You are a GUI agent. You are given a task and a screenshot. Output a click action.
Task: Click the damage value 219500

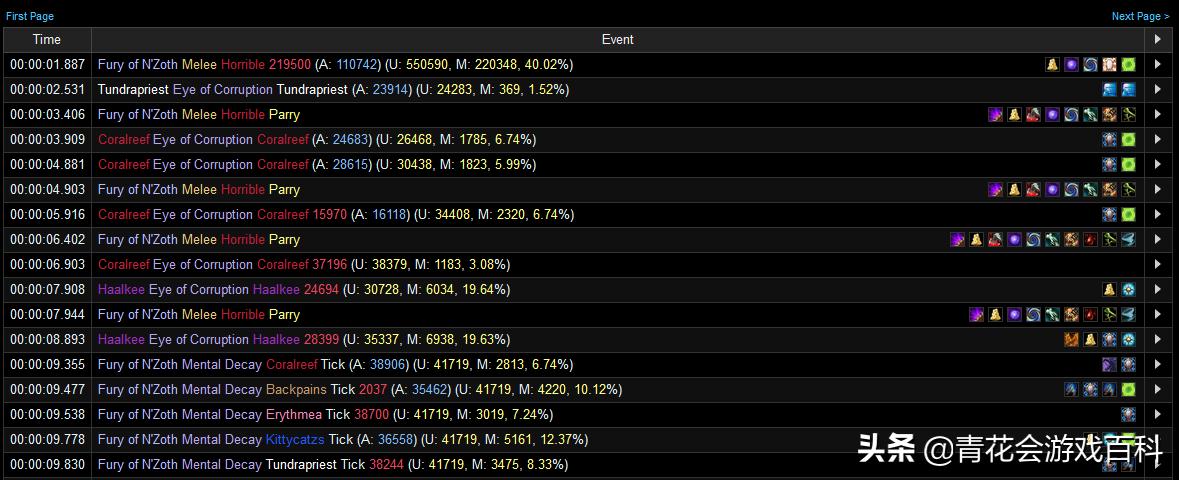[290, 65]
